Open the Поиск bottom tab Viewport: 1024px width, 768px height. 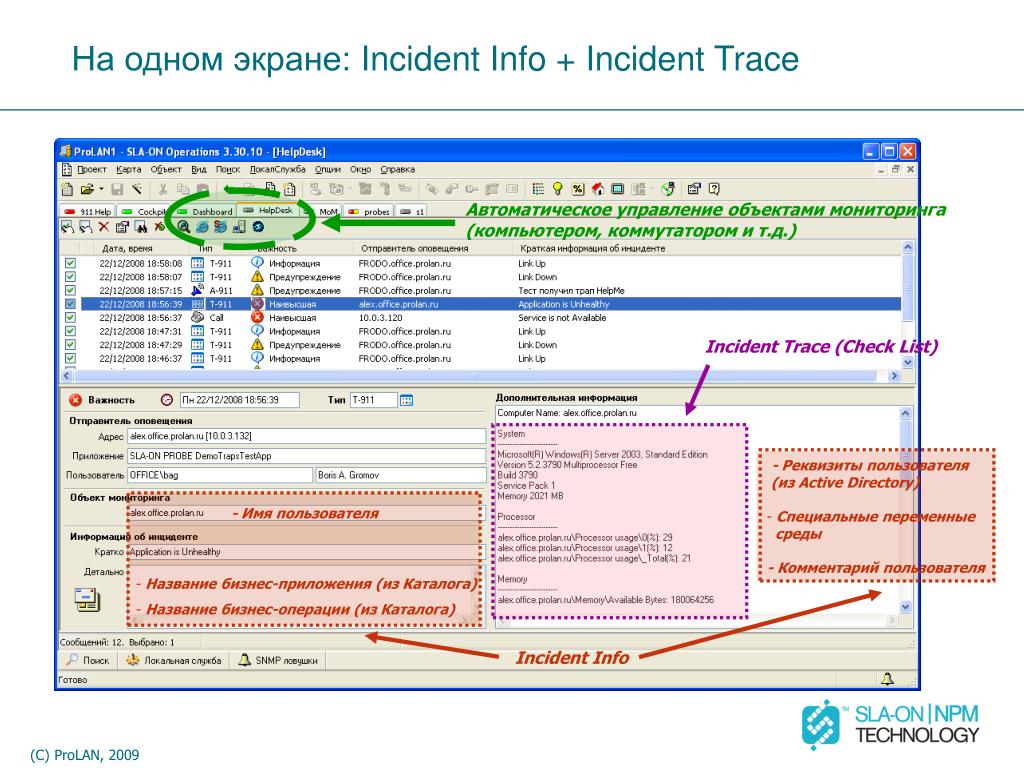click(88, 660)
